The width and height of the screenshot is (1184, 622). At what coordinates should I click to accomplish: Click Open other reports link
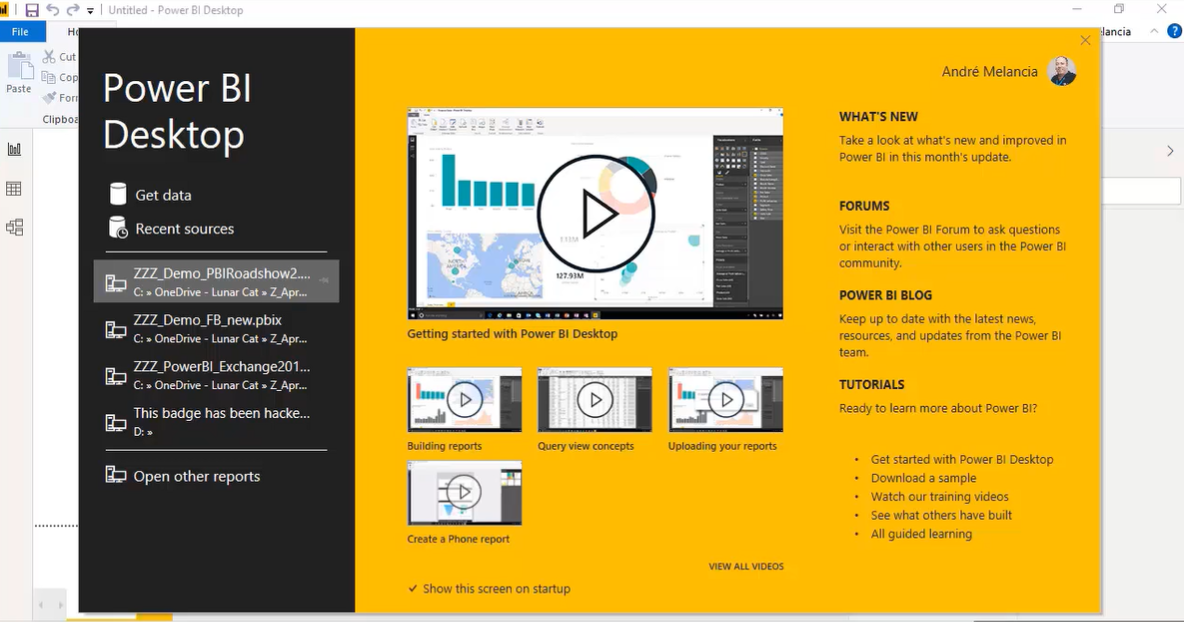[x=196, y=476]
